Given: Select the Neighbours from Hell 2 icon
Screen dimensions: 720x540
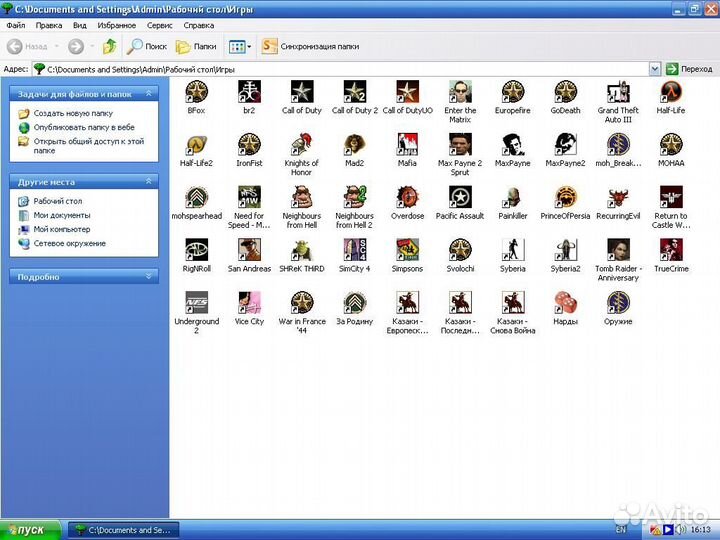Looking at the screenshot, I should point(354,197).
